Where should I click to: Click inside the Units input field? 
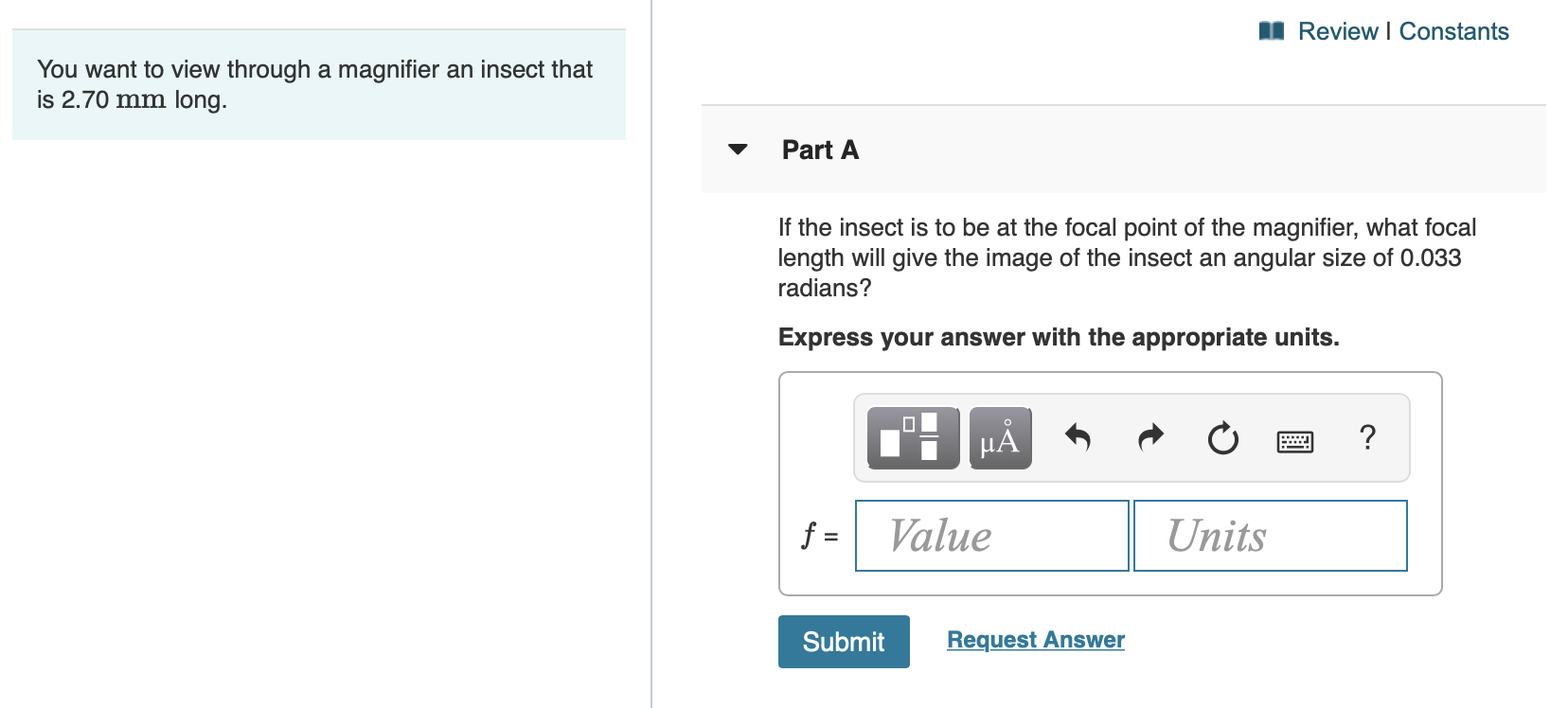[1270, 536]
